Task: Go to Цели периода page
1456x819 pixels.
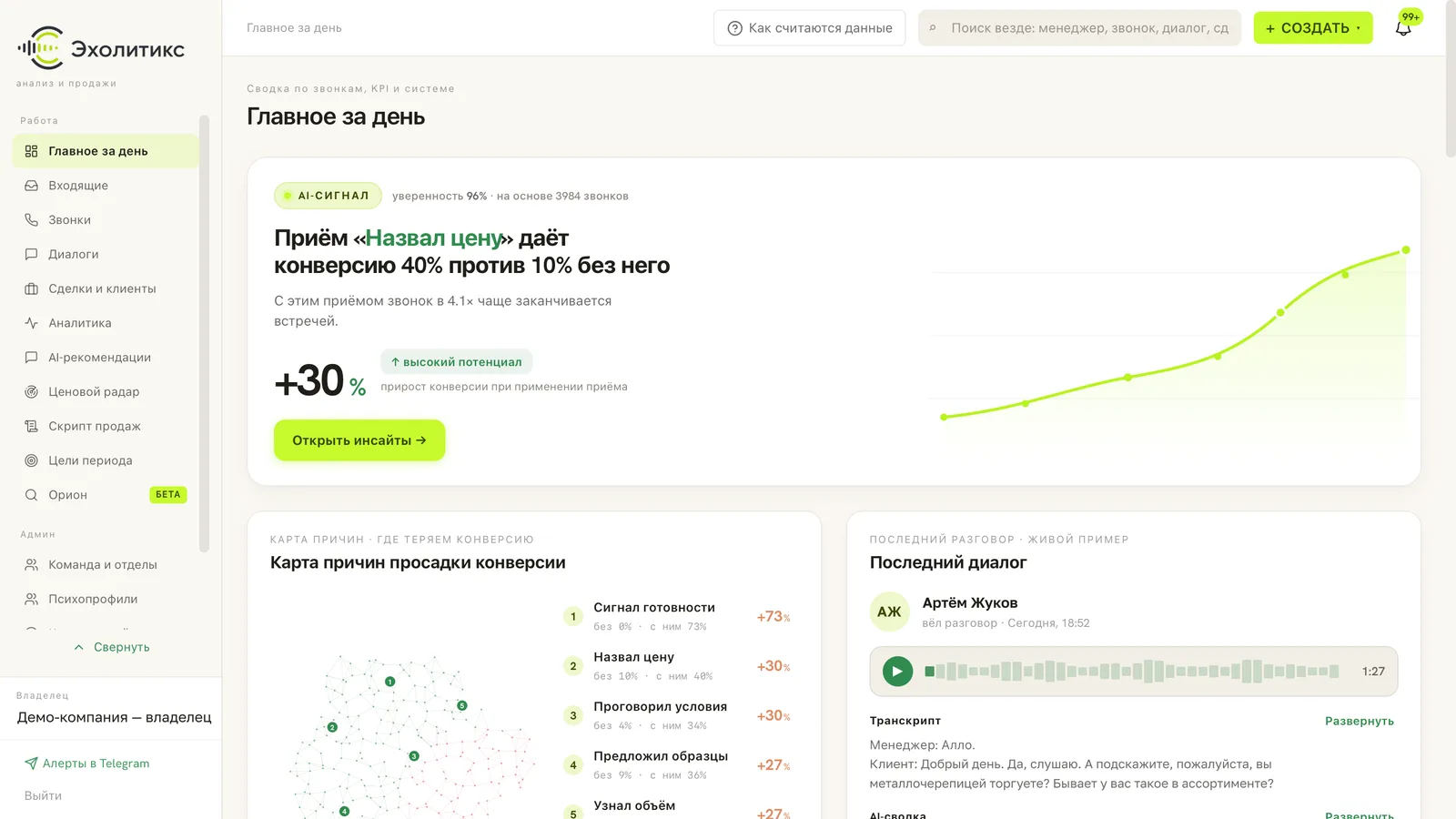Action: pos(106,460)
